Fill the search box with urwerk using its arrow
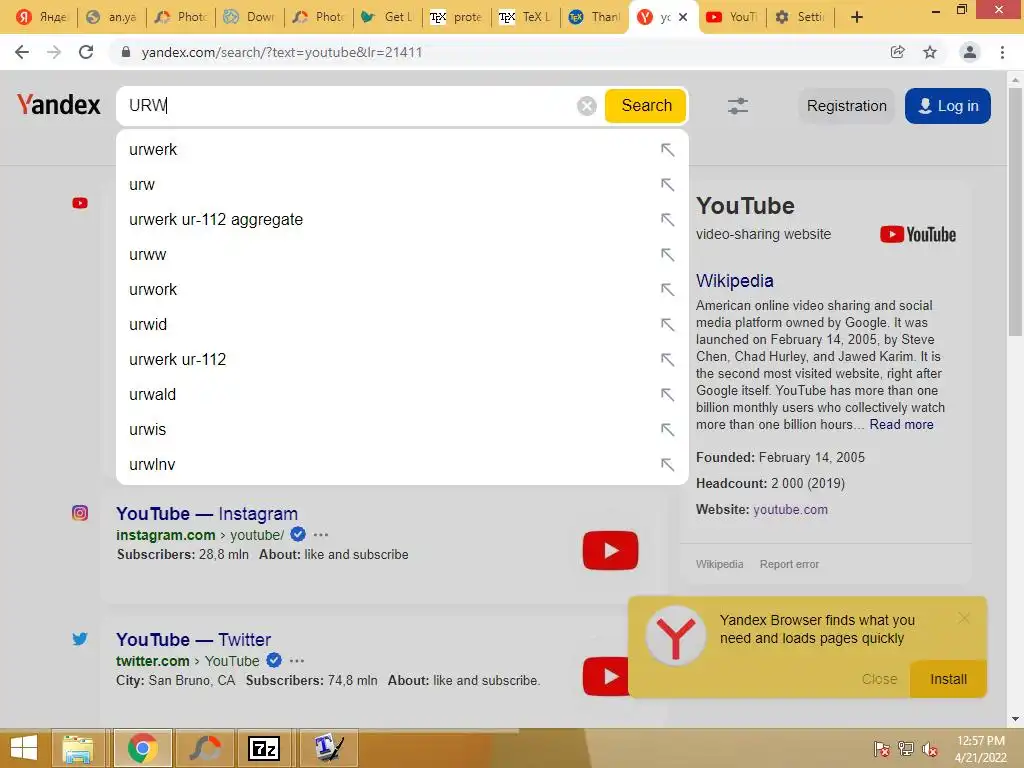Screen dimensions: 1024x768 point(667,150)
